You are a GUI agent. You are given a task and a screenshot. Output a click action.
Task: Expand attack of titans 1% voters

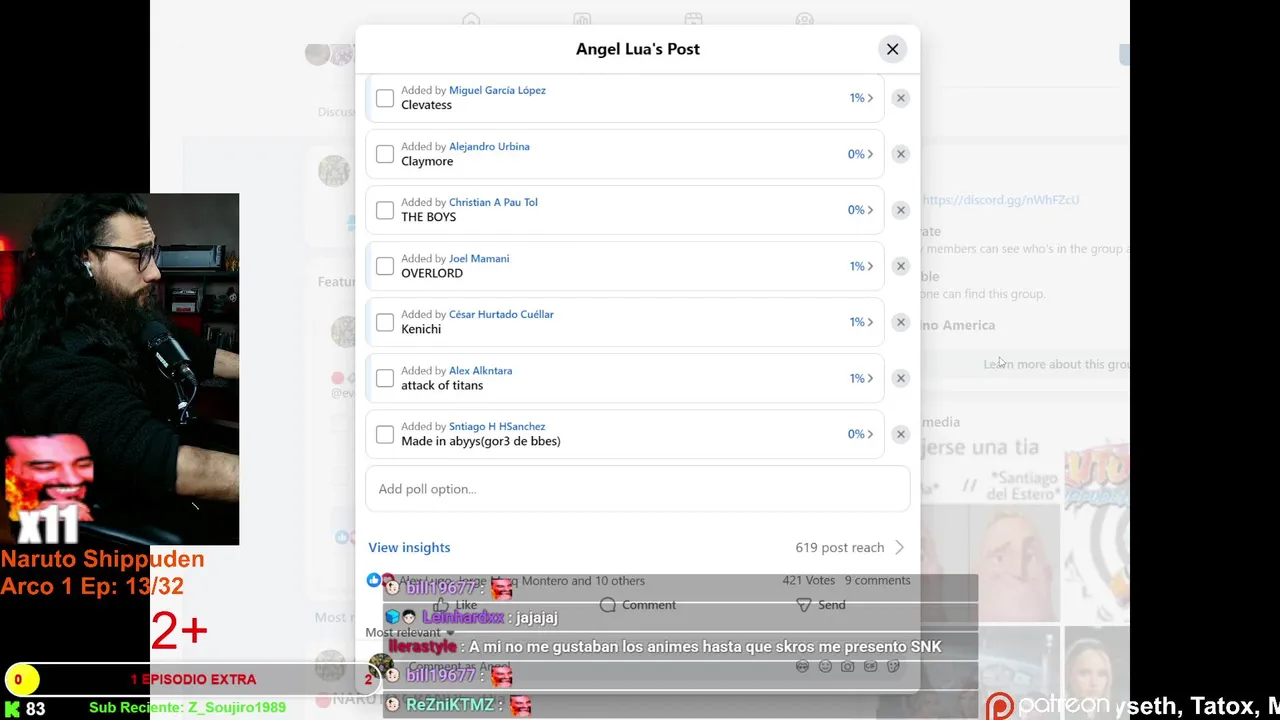(x=861, y=378)
